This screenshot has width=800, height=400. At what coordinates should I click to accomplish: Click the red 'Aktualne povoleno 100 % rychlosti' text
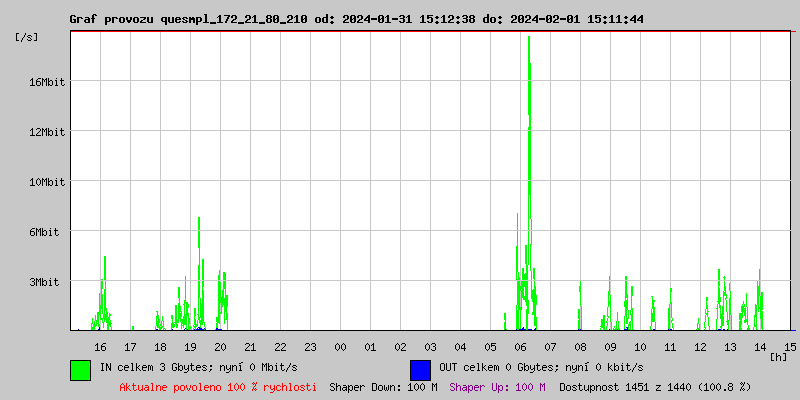[x=218, y=386]
